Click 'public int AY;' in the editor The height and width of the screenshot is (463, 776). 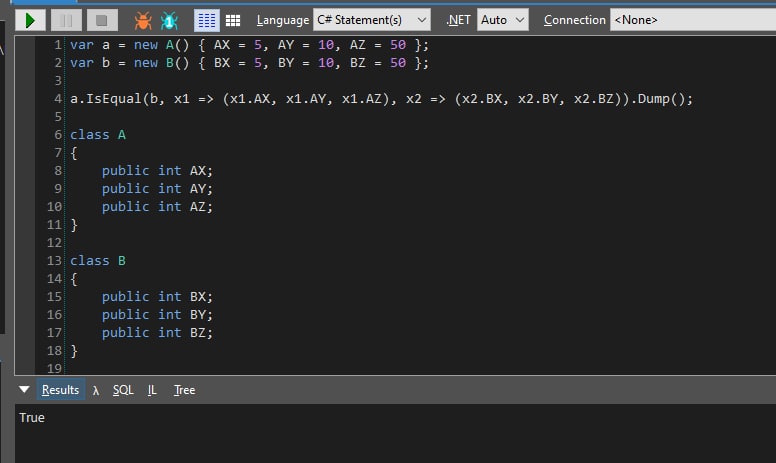[157, 188]
